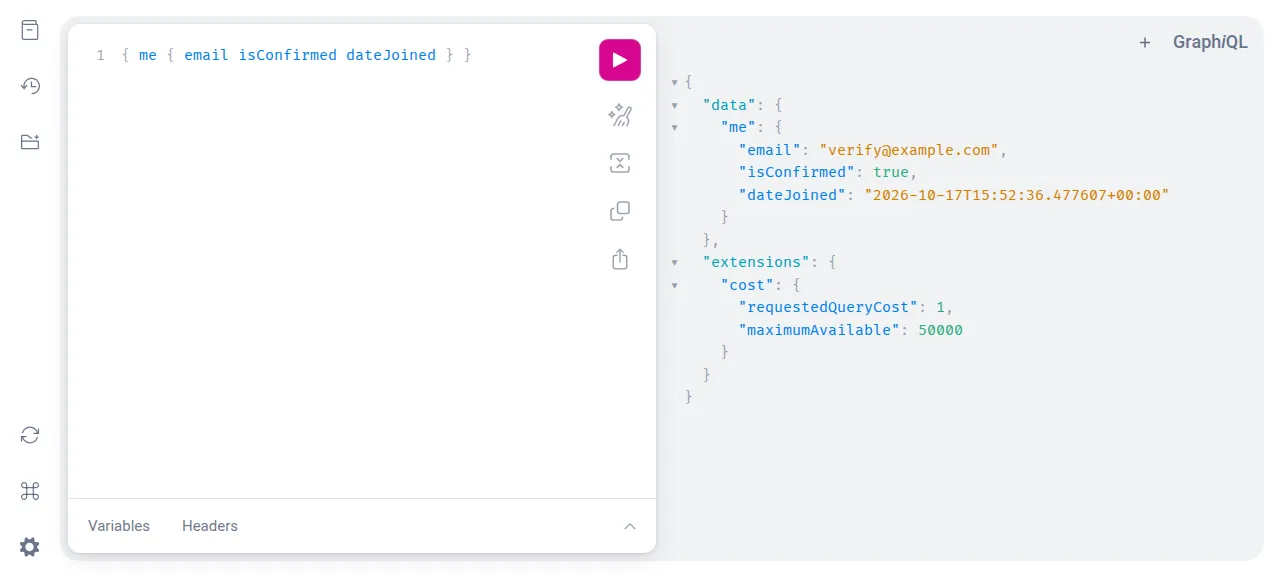Open the documentation explorer icon
The height and width of the screenshot is (577, 1280).
click(x=30, y=30)
